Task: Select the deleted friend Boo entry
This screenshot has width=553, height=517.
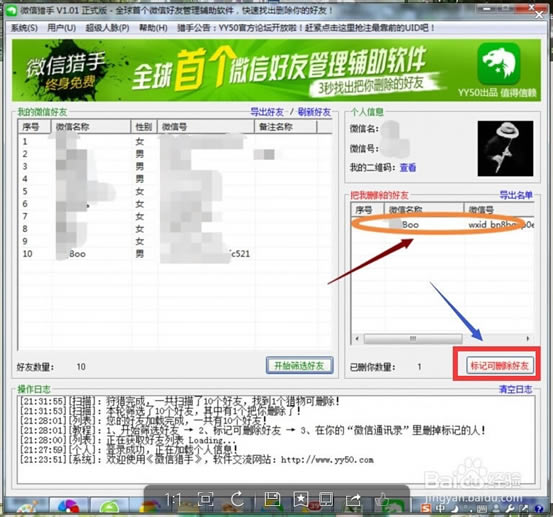Action: coord(443,225)
